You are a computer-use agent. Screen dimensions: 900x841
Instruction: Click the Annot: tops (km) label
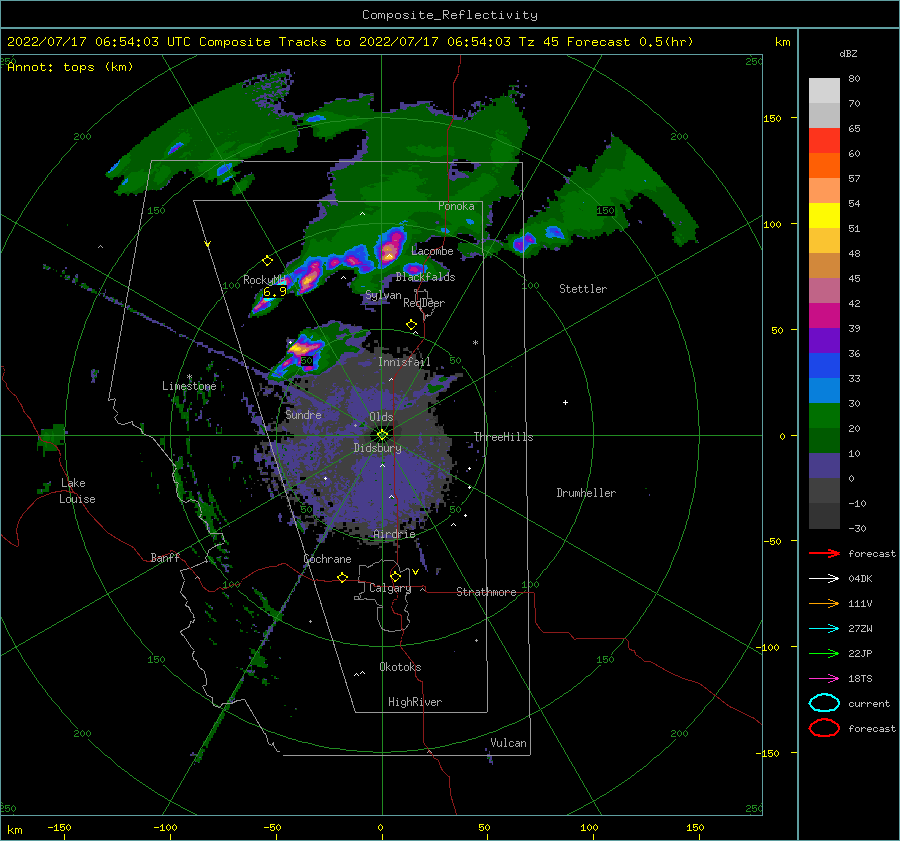coord(70,67)
